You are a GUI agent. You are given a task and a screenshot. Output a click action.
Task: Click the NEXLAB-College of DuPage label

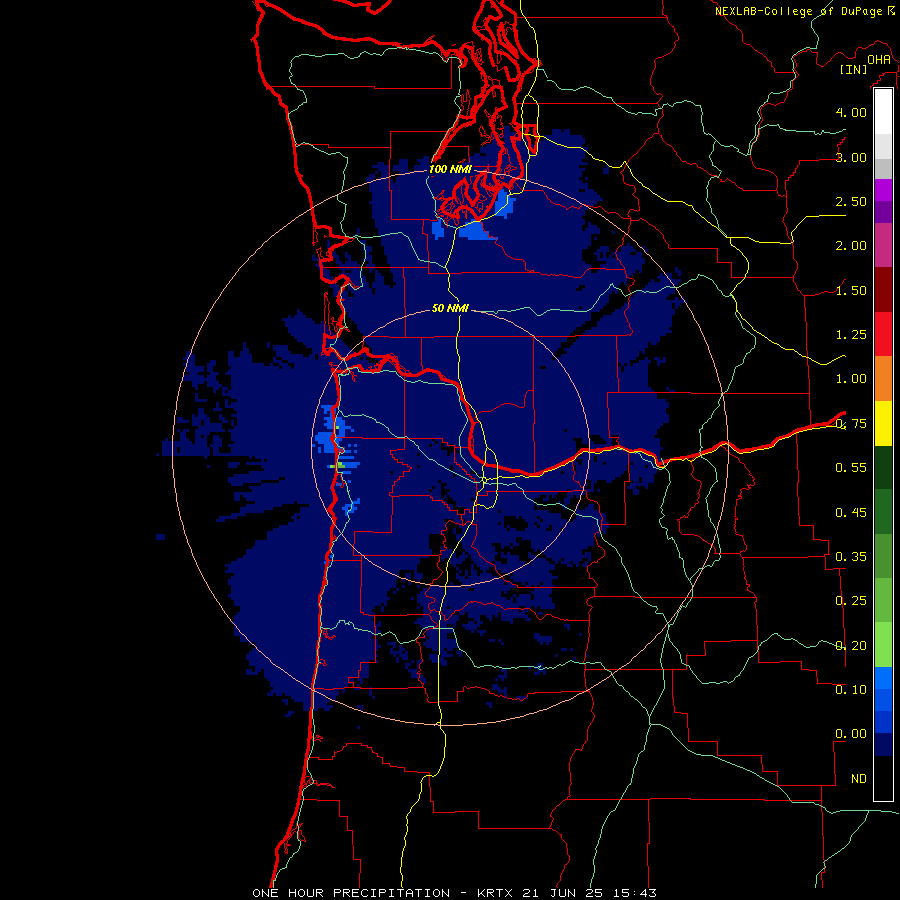click(x=798, y=11)
